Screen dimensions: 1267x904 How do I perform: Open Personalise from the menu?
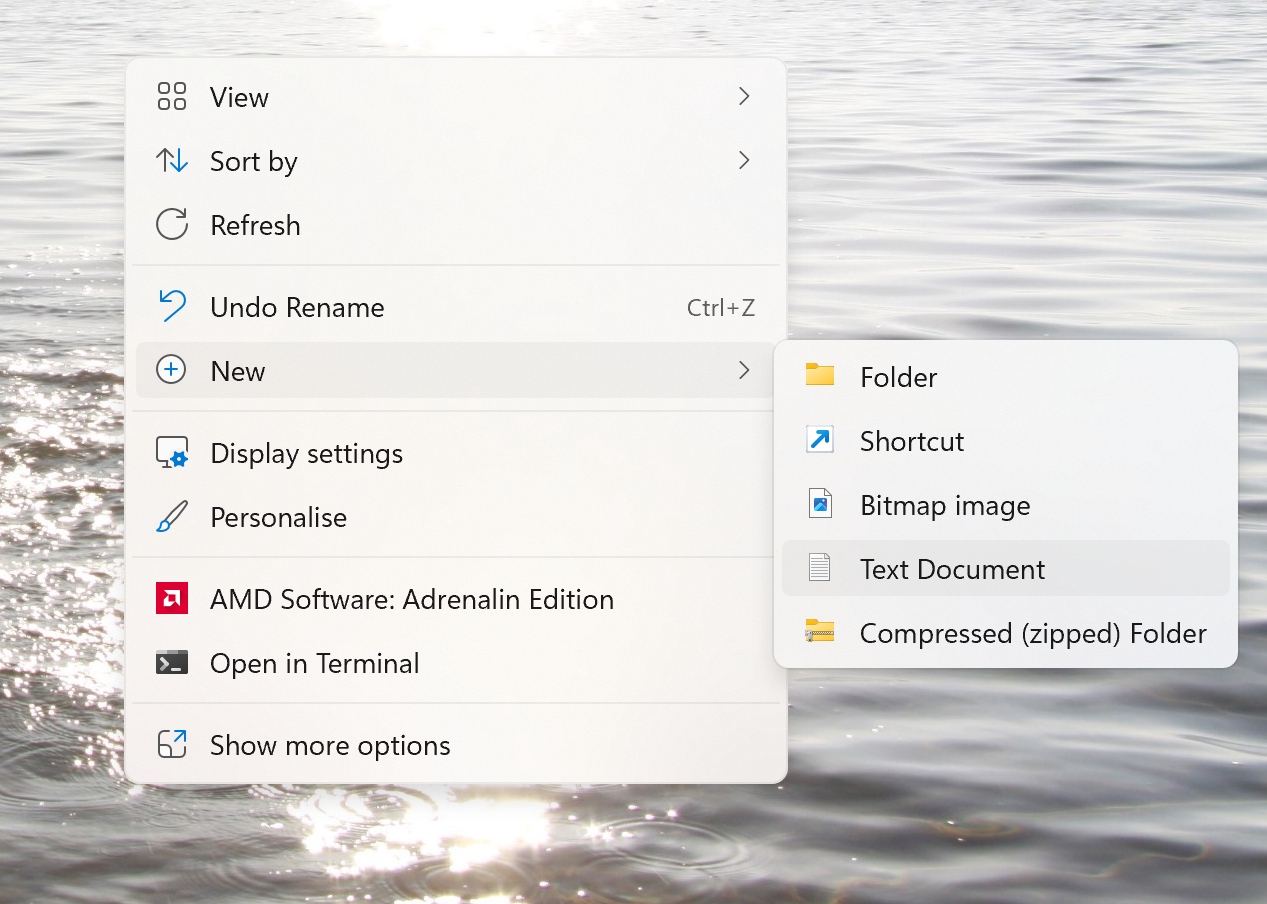pyautogui.click(x=456, y=517)
